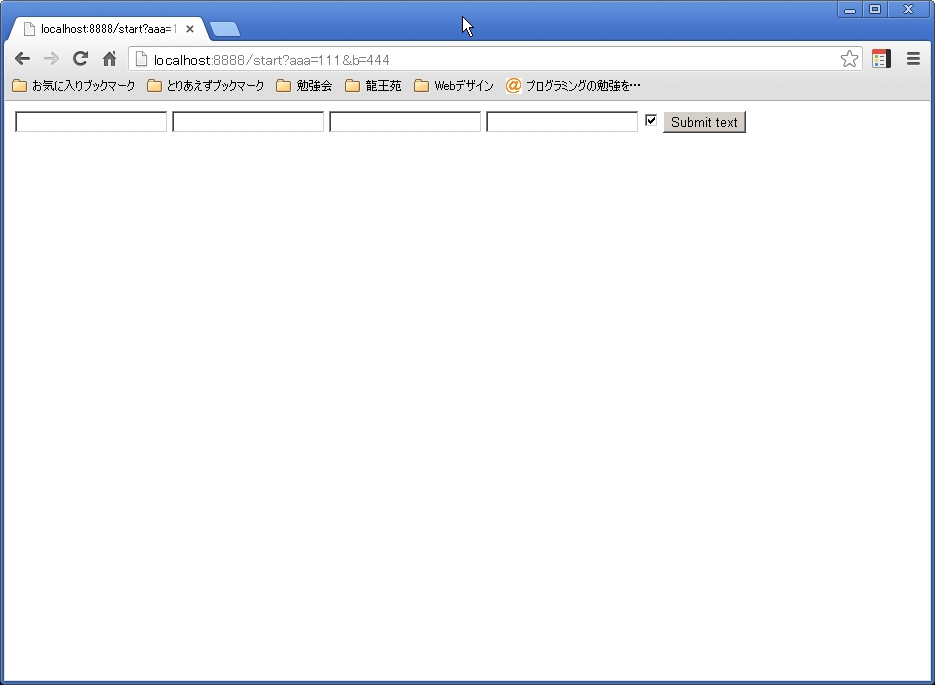The height and width of the screenshot is (685, 935).
Task: Click the forward navigation arrow
Action: pyautogui.click(x=51, y=58)
